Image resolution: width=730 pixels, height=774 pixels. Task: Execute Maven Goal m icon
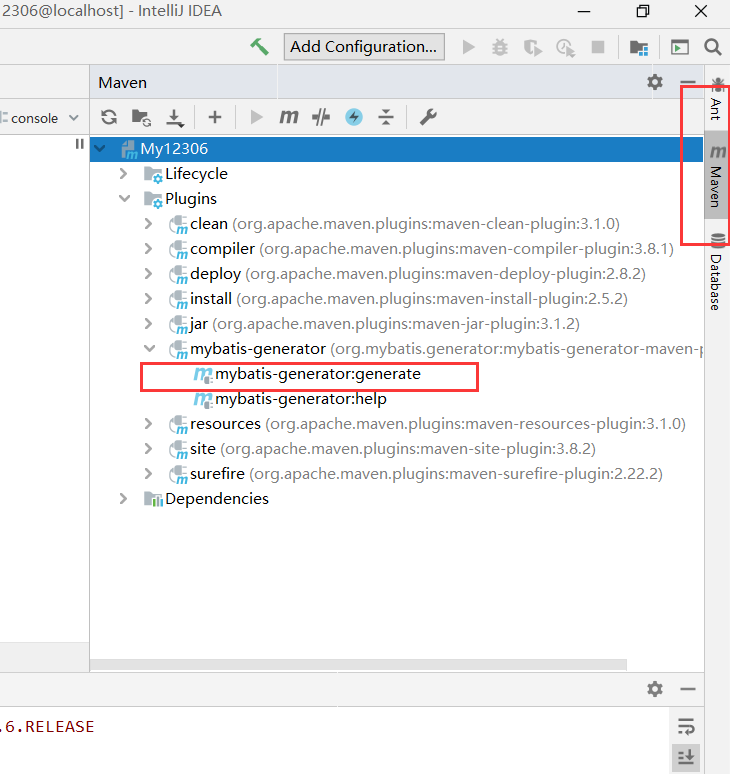click(288, 117)
